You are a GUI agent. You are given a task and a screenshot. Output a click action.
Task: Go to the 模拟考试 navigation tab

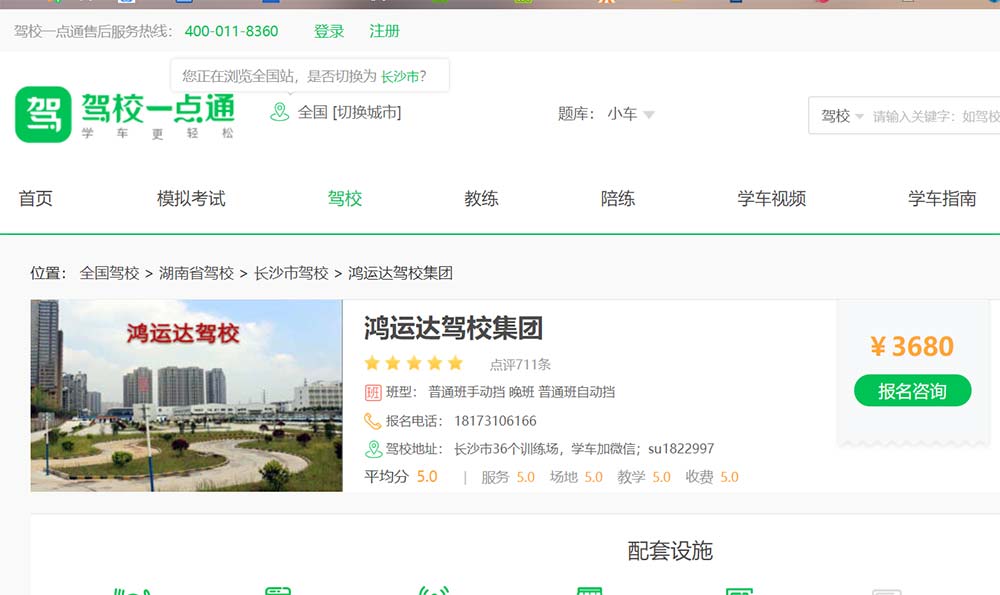coord(191,199)
